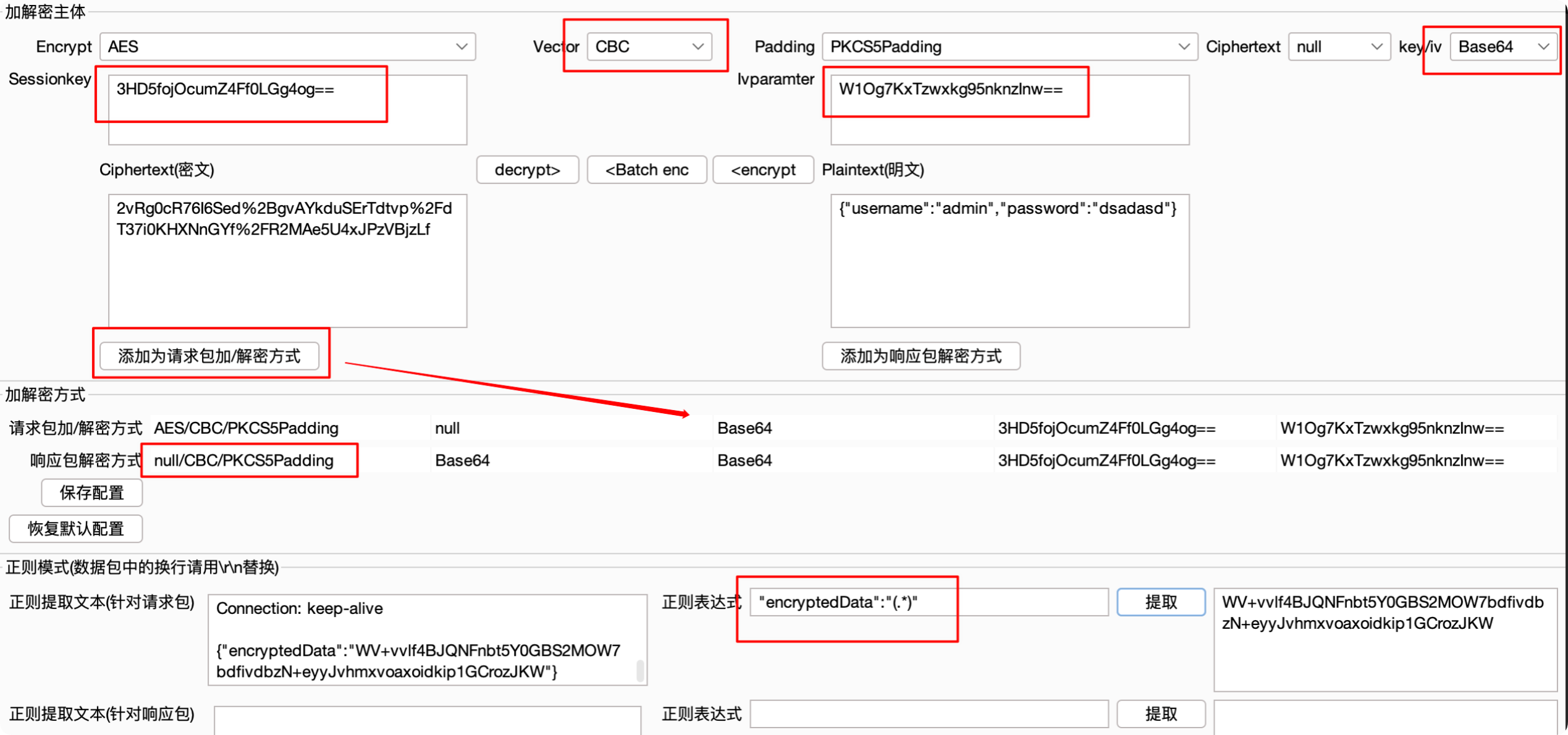Open the Ciphertext null encoding dropdown
This screenshot has width=1568, height=735.
pos(1339,47)
